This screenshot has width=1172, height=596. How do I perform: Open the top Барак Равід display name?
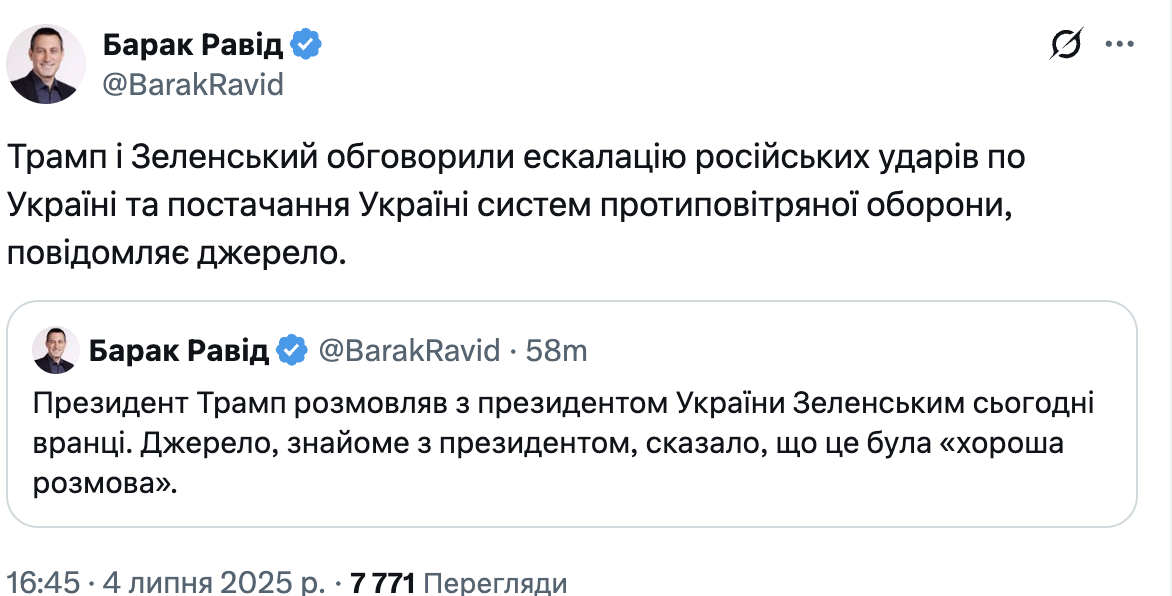(x=191, y=45)
